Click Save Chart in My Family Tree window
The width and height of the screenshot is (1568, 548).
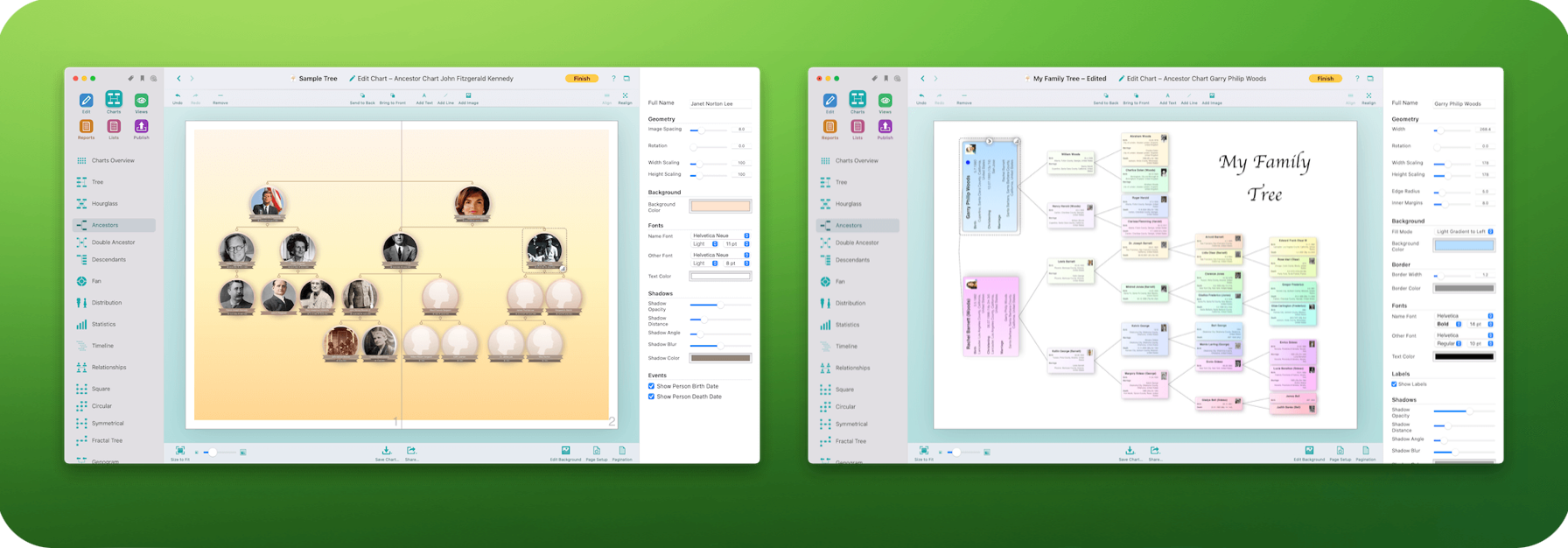point(1130,453)
